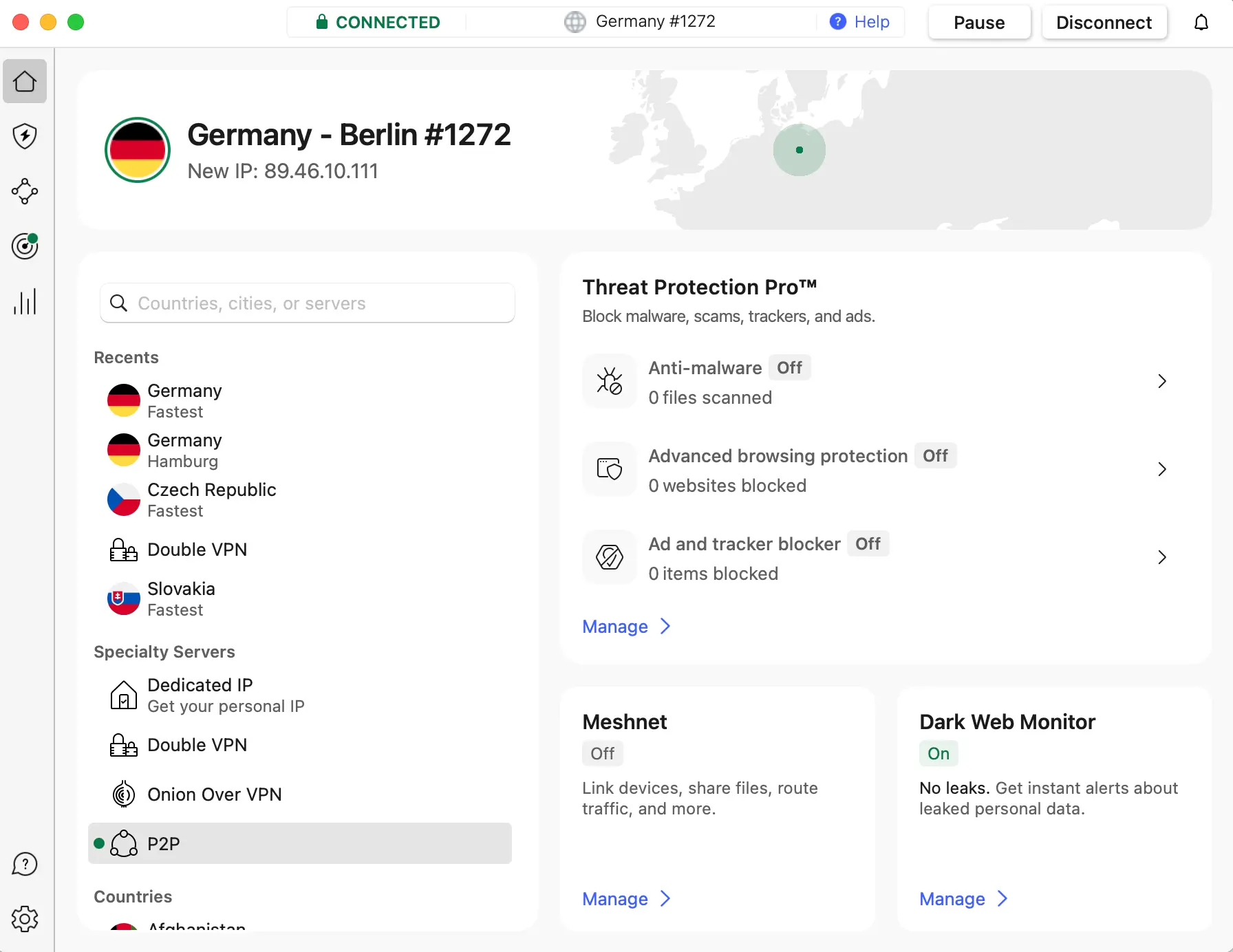Open notifications bell icon
This screenshot has width=1233, height=952.
[x=1201, y=23]
